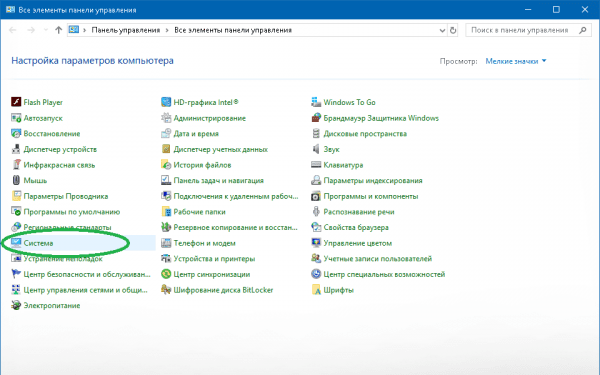Open the Windows To Go icon

click(x=316, y=102)
